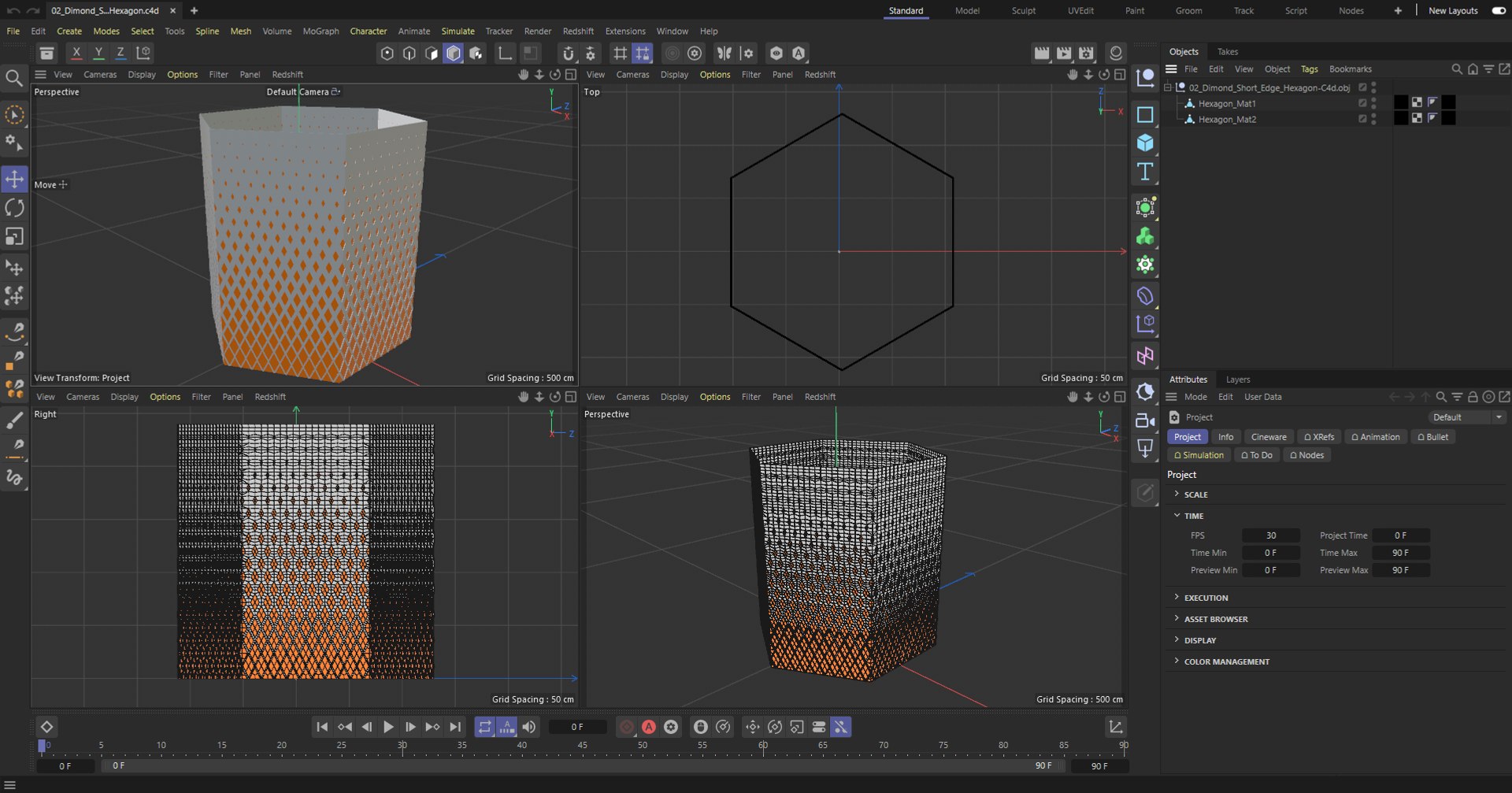
Task: Select the Scale tool in left toolbar
Action: point(14,236)
